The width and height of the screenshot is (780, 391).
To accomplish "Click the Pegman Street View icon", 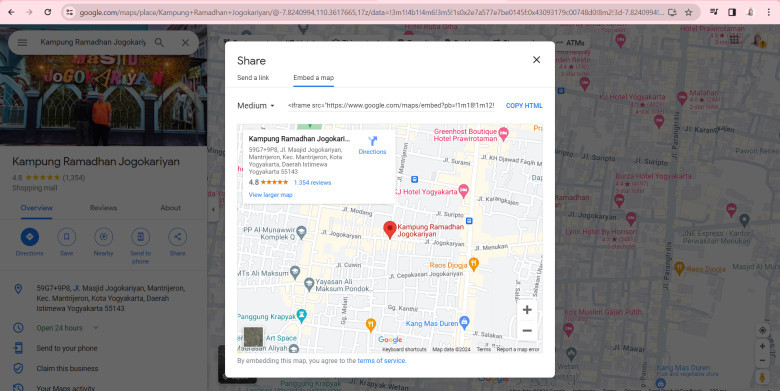I will click(x=762, y=377).
